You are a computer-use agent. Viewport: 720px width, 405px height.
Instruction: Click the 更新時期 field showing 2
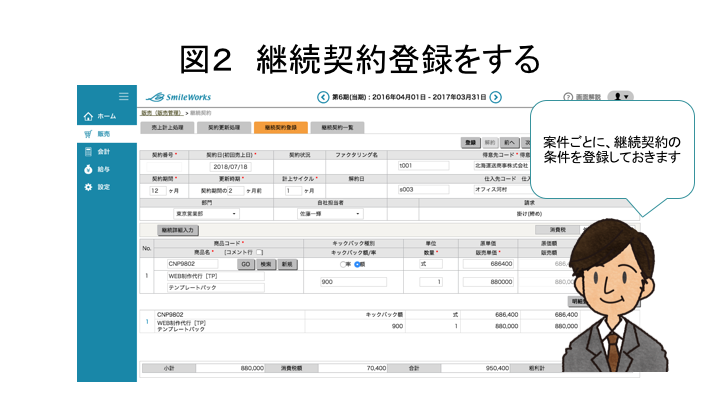[x=236, y=191]
